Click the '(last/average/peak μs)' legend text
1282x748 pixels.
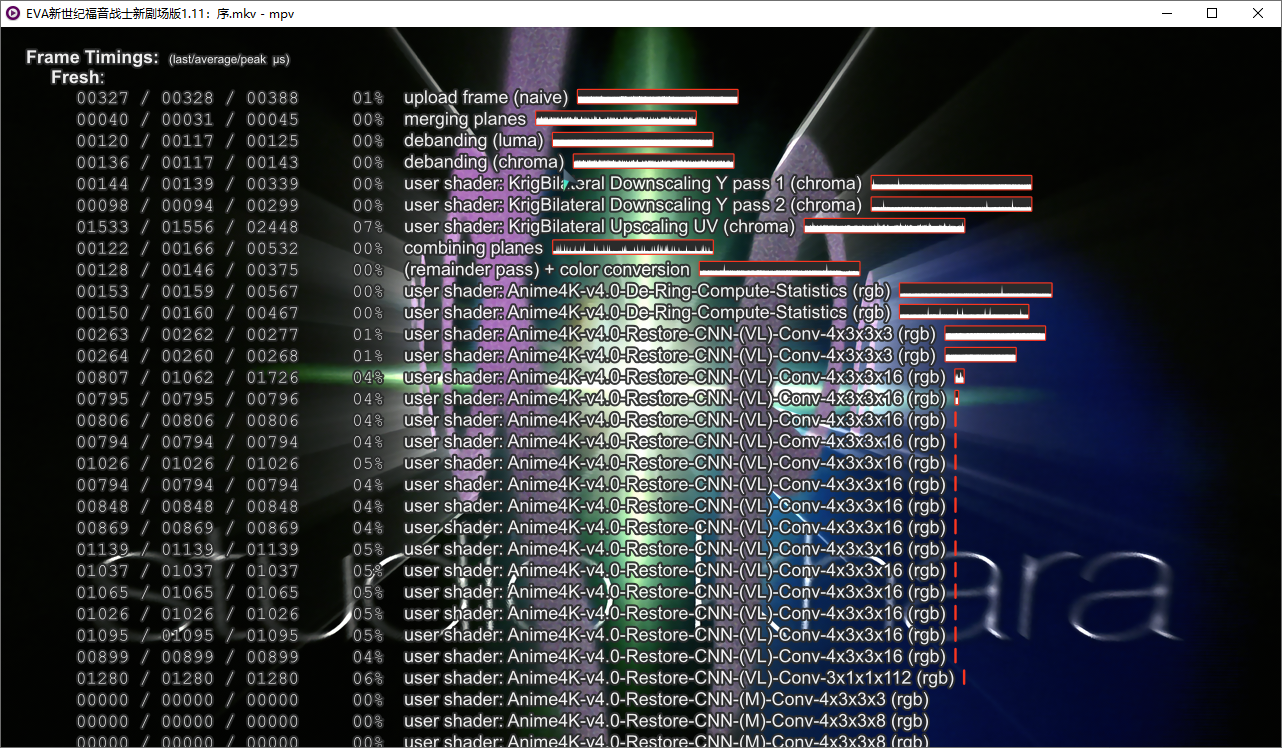coord(229,60)
